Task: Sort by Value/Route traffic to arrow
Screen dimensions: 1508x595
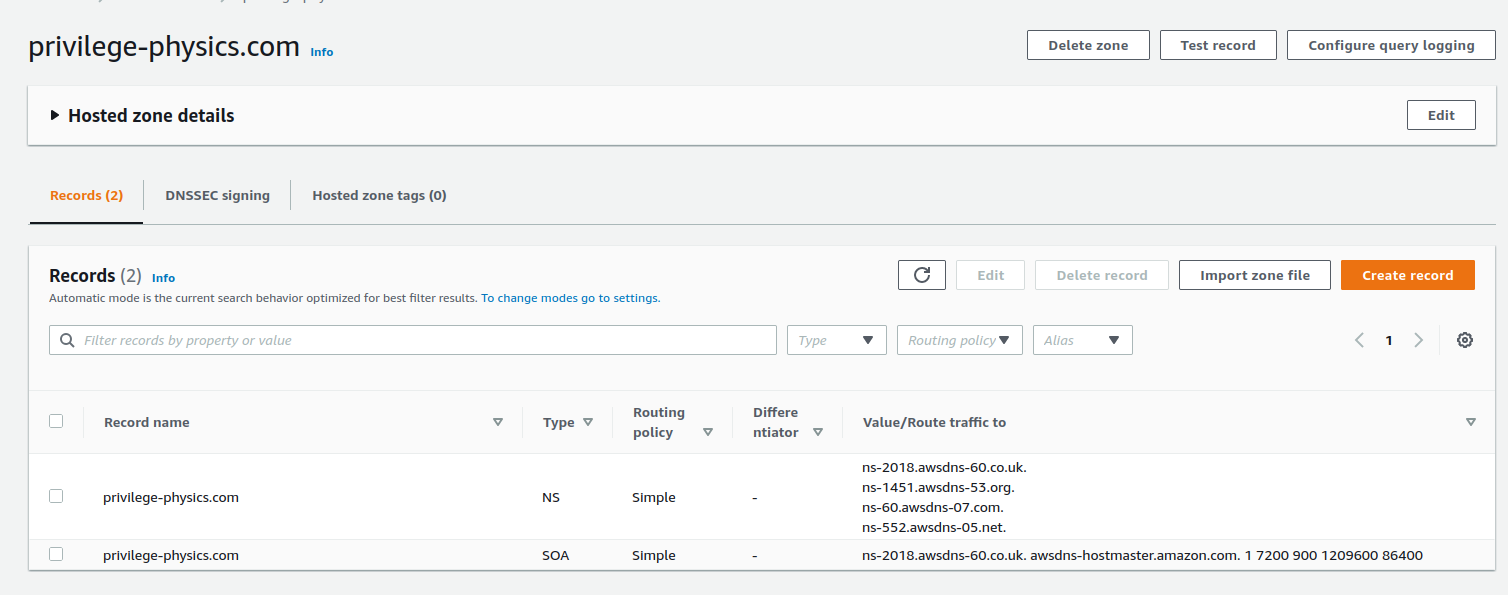Action: (x=1471, y=422)
